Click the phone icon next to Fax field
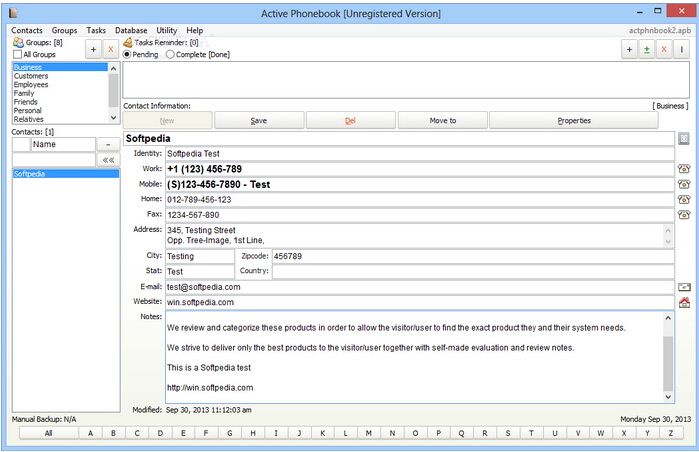 click(684, 214)
